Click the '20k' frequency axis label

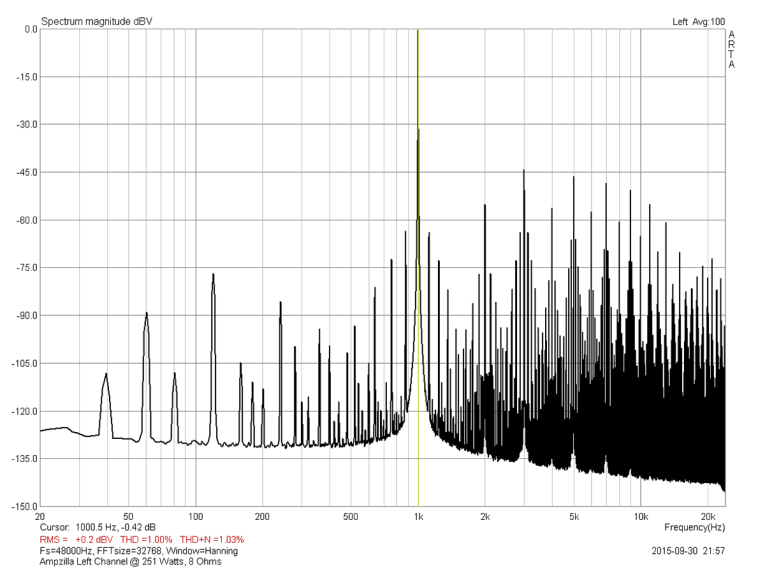tap(707, 516)
